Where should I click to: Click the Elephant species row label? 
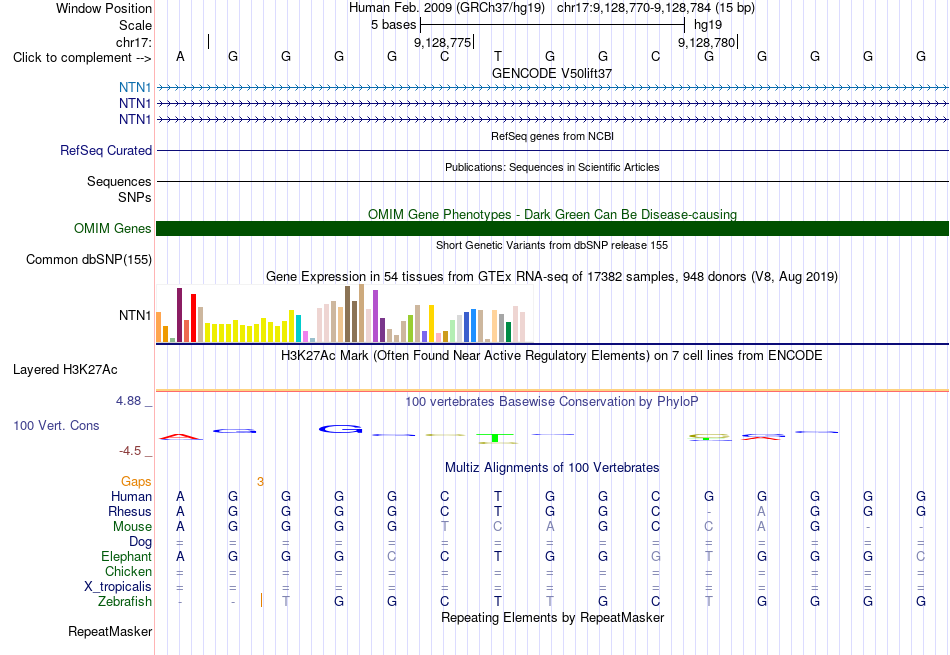click(x=126, y=556)
